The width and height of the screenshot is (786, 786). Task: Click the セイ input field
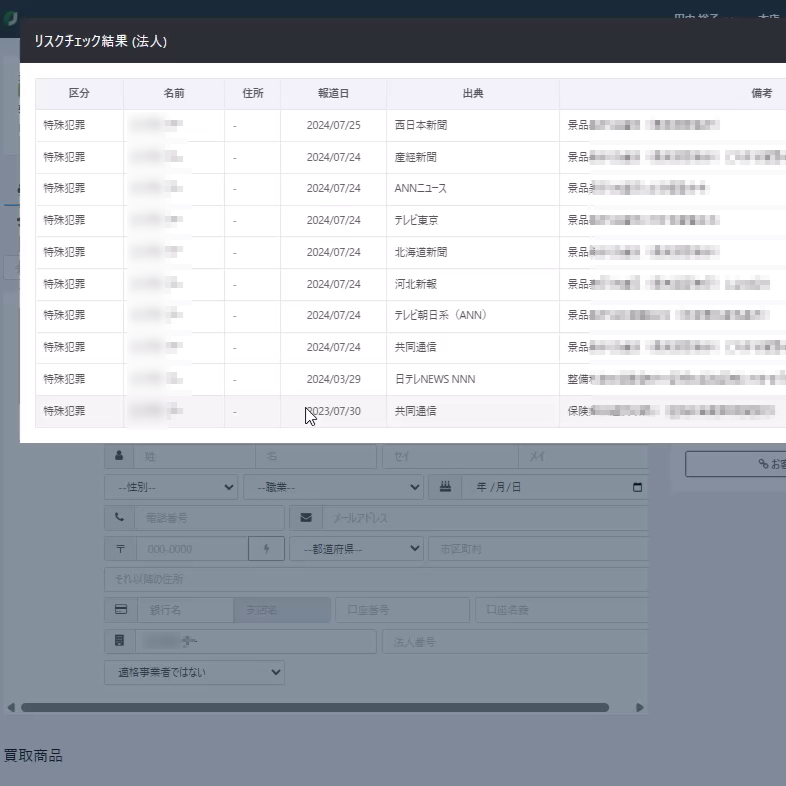(450, 456)
